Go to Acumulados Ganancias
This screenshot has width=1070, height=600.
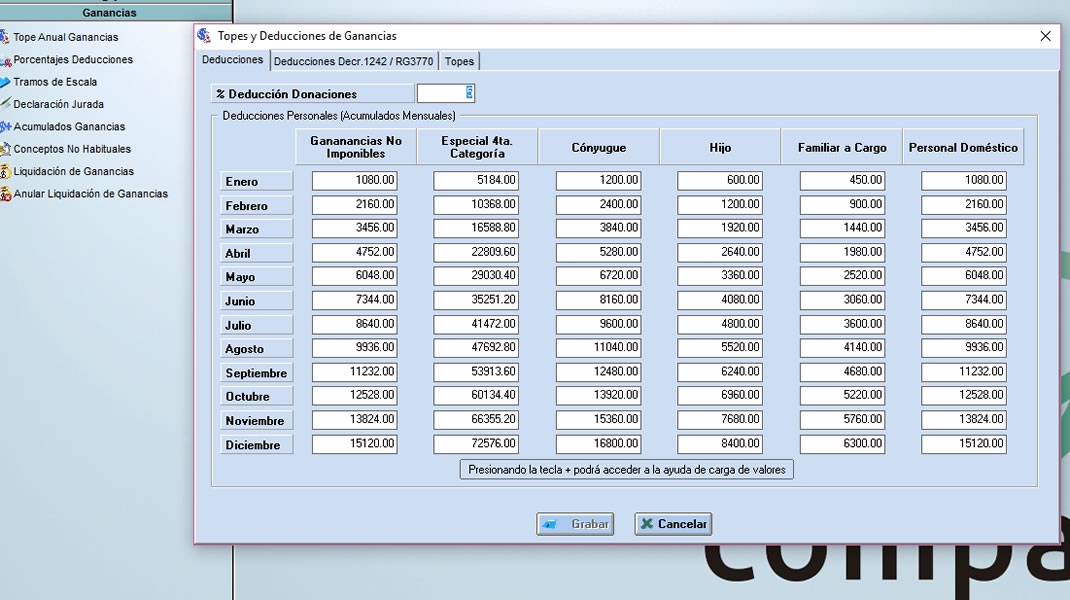pos(70,126)
